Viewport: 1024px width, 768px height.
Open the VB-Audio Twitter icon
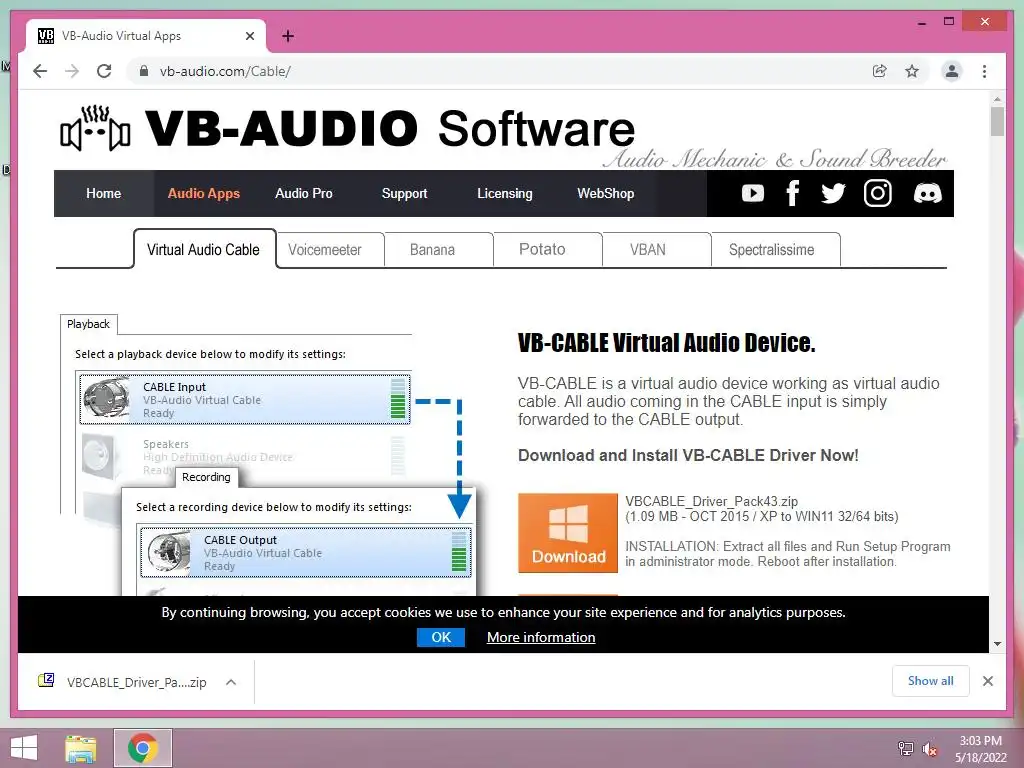click(x=833, y=193)
